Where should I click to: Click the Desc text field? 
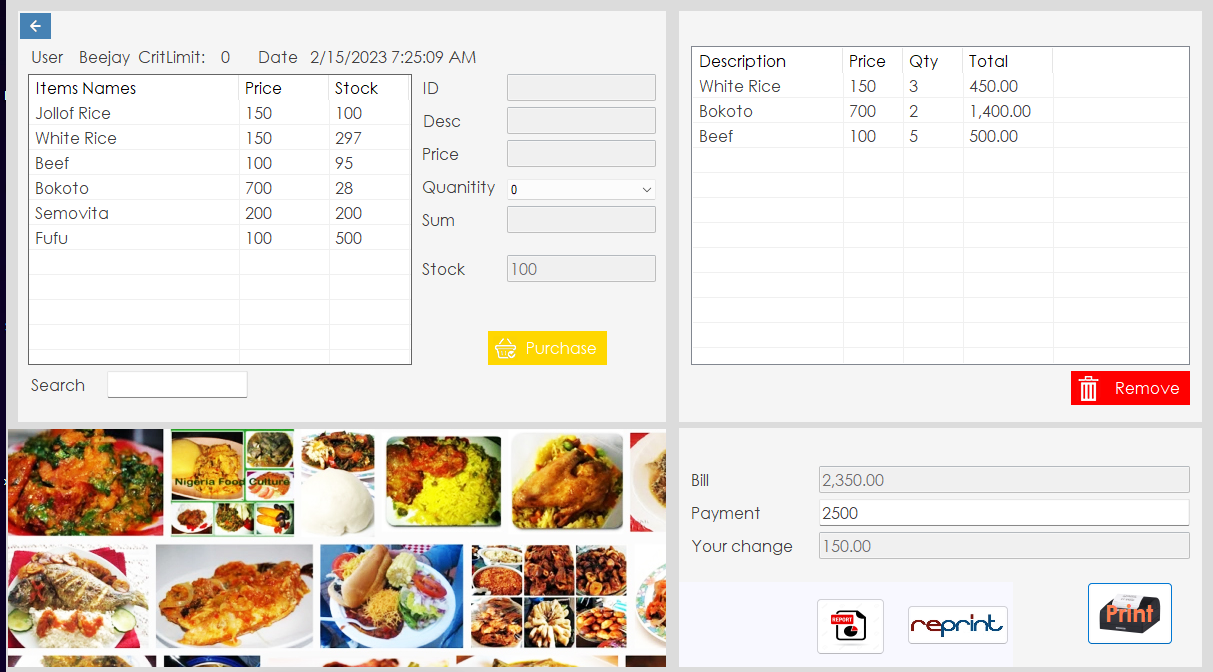[x=580, y=120]
